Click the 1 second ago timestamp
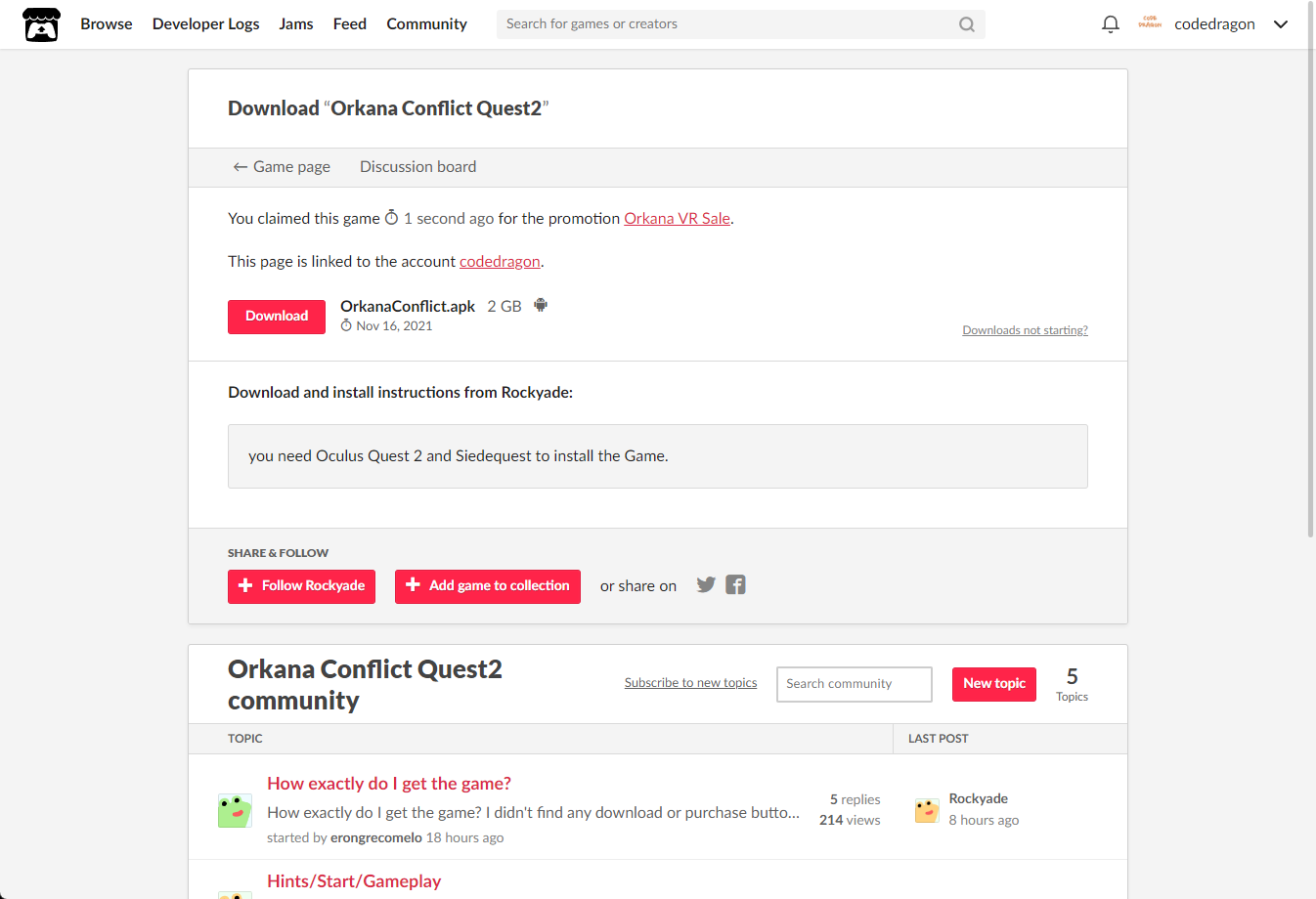The width and height of the screenshot is (1316, 899). coord(449,219)
